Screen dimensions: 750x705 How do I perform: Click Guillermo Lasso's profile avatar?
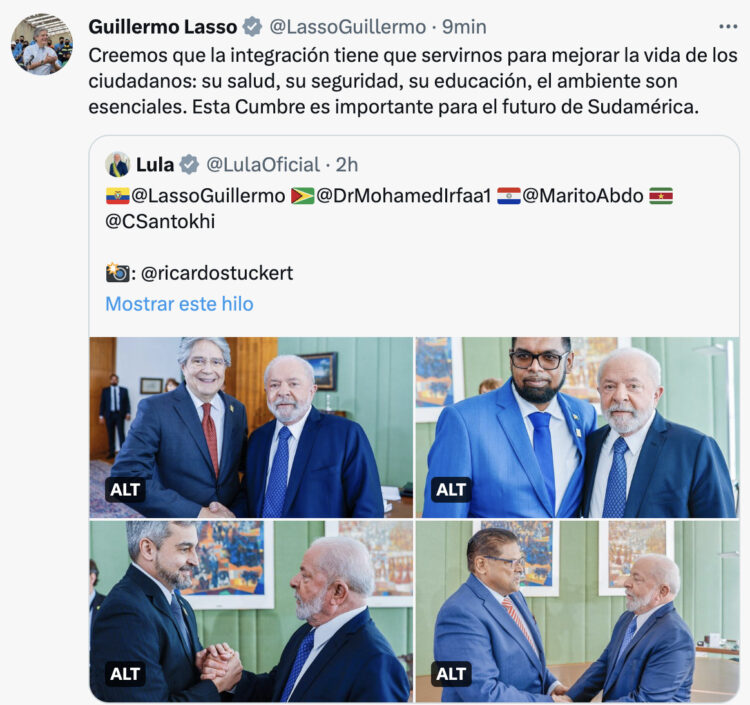tap(42, 44)
